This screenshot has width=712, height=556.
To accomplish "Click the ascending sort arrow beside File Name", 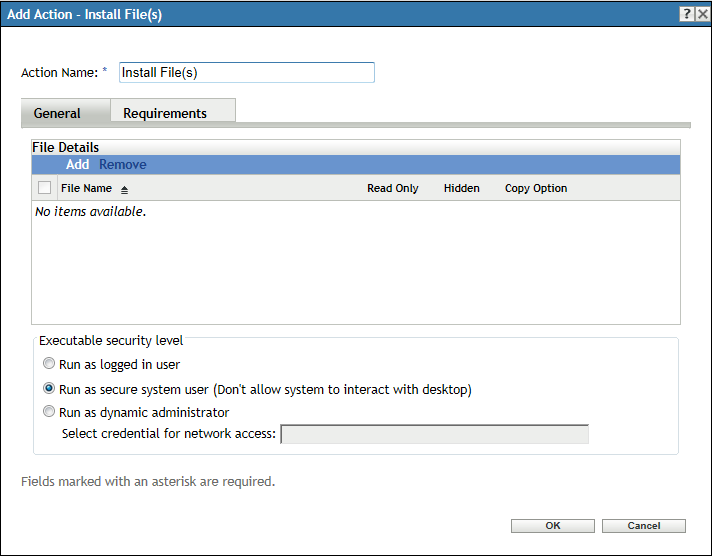I will point(125,189).
